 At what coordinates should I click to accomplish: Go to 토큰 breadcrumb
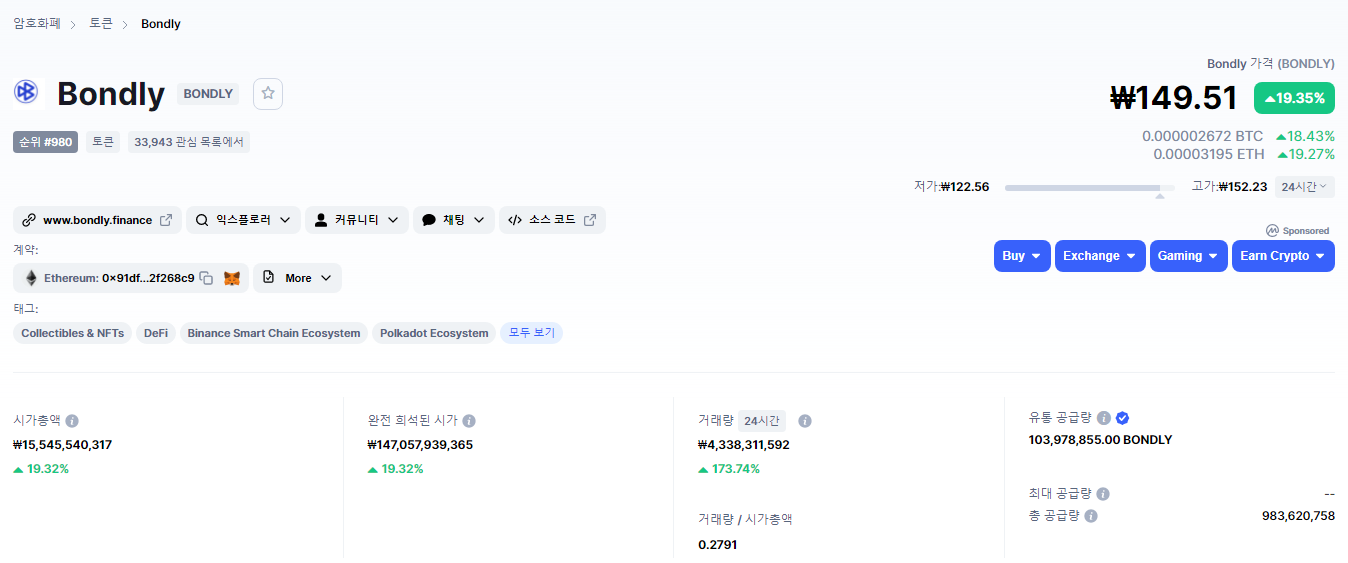coord(101,23)
